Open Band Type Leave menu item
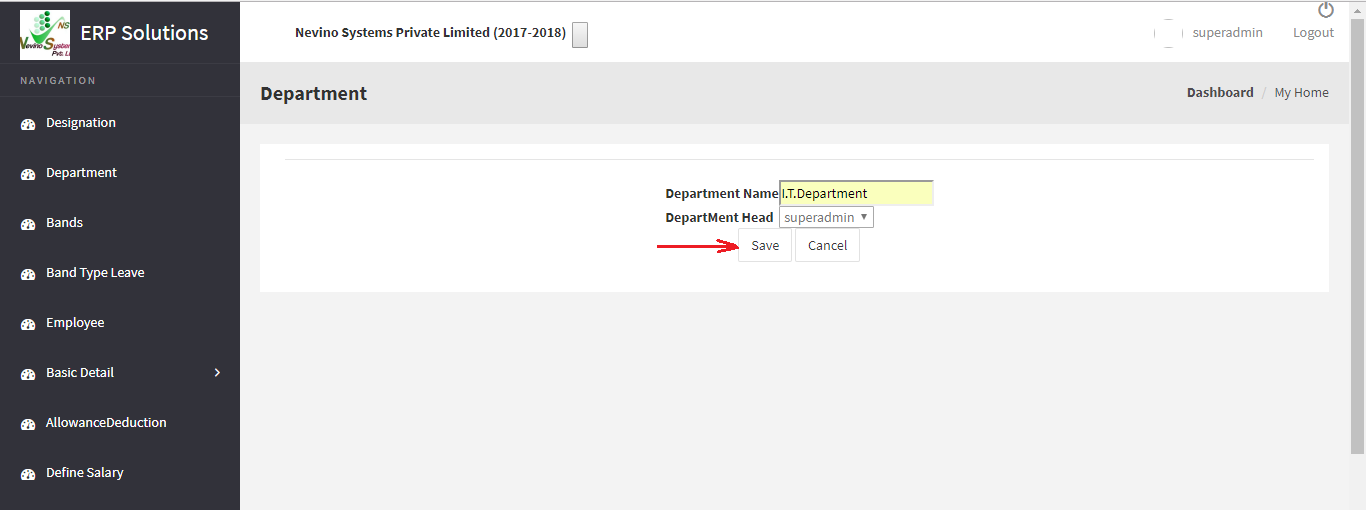1366x510 pixels. (95, 273)
